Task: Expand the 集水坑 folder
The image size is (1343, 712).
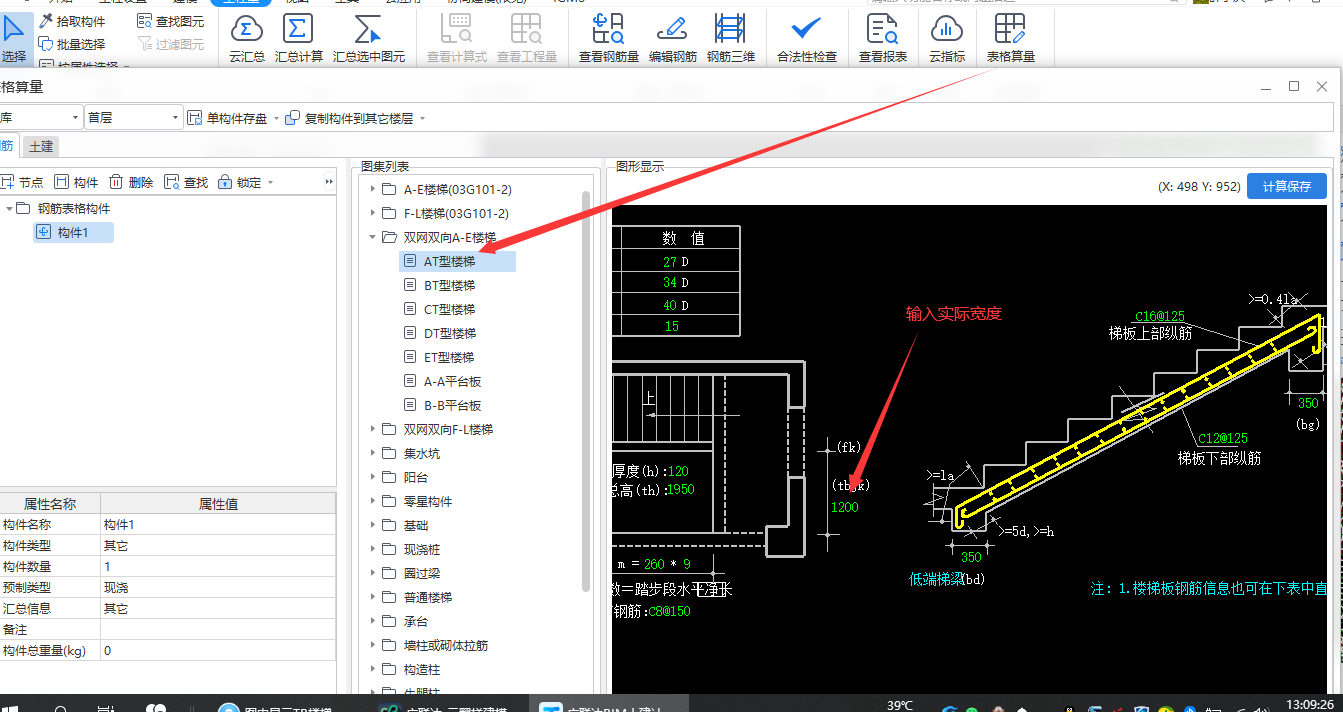Action: point(374,453)
